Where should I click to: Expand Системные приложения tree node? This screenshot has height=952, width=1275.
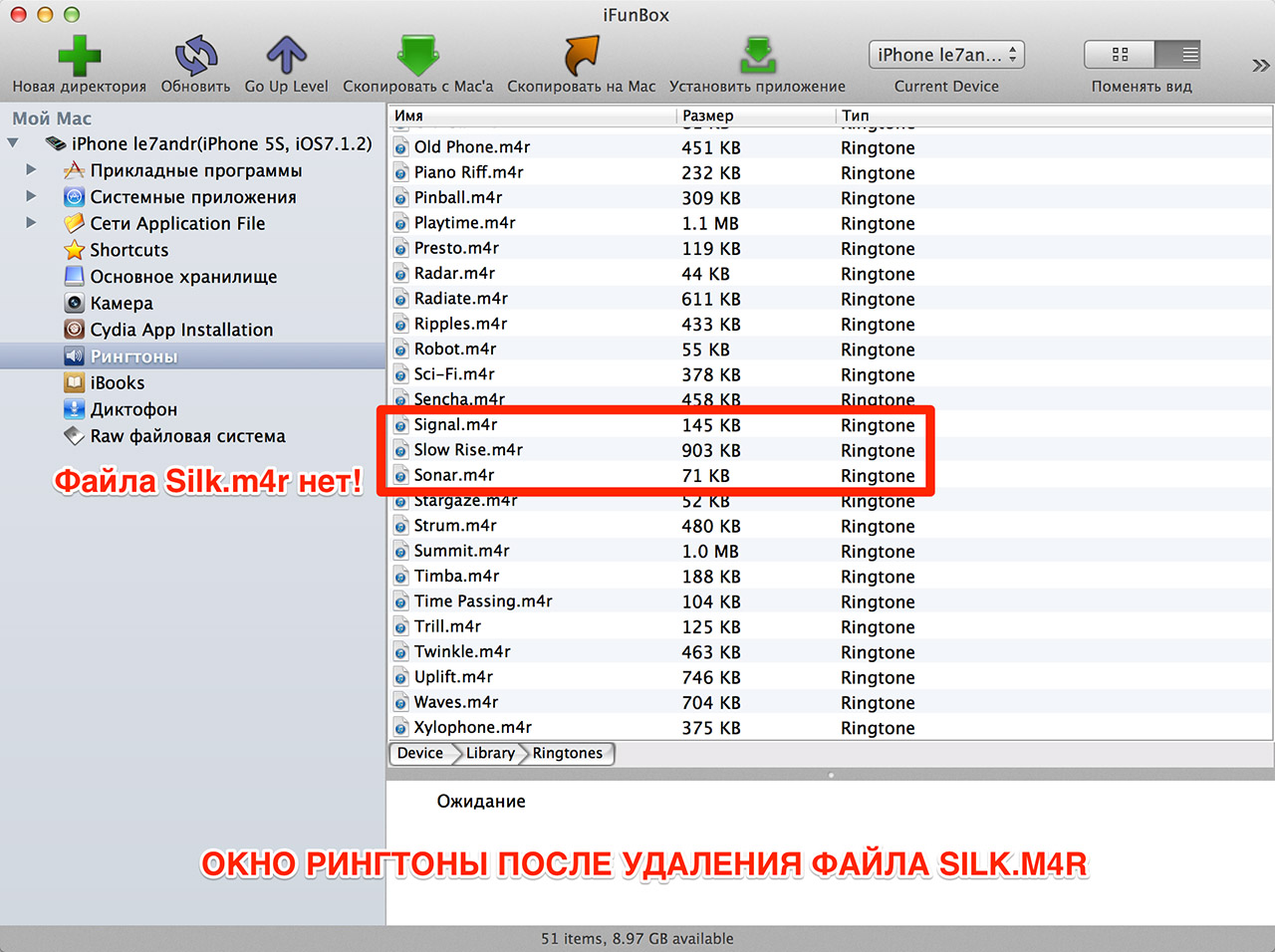[x=31, y=197]
